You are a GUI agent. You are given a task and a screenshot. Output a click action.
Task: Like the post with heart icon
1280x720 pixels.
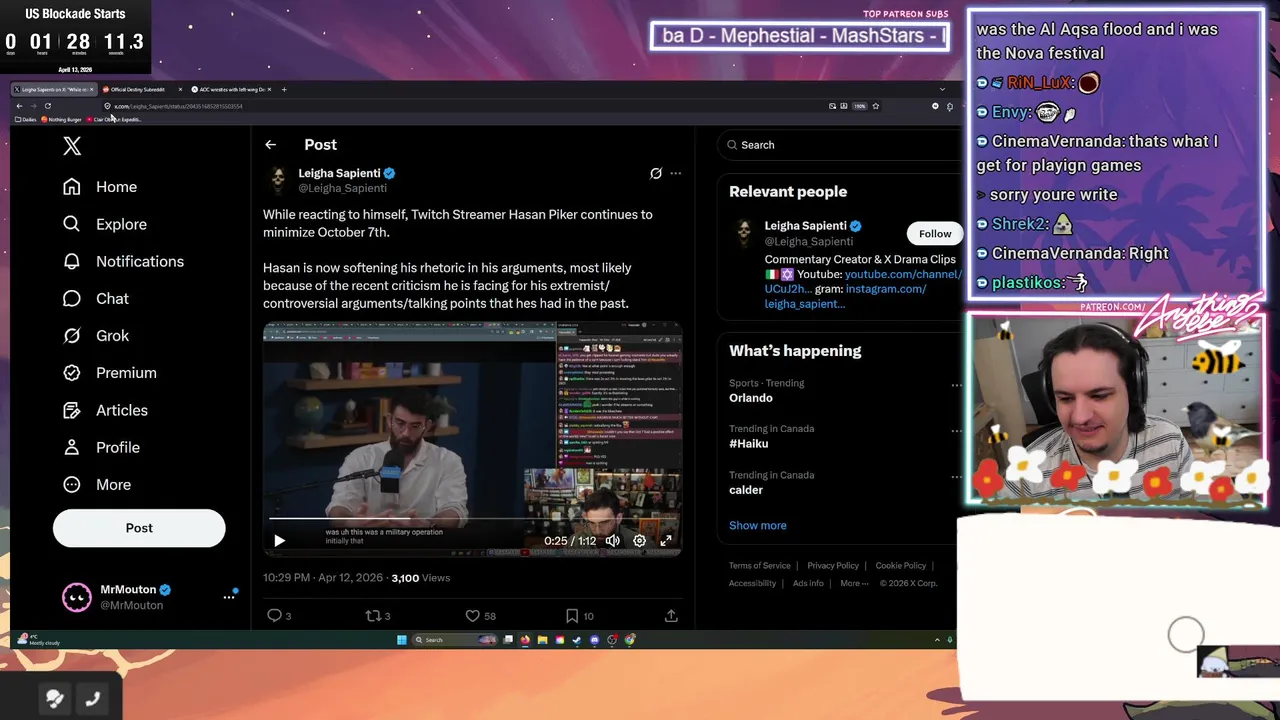point(472,616)
